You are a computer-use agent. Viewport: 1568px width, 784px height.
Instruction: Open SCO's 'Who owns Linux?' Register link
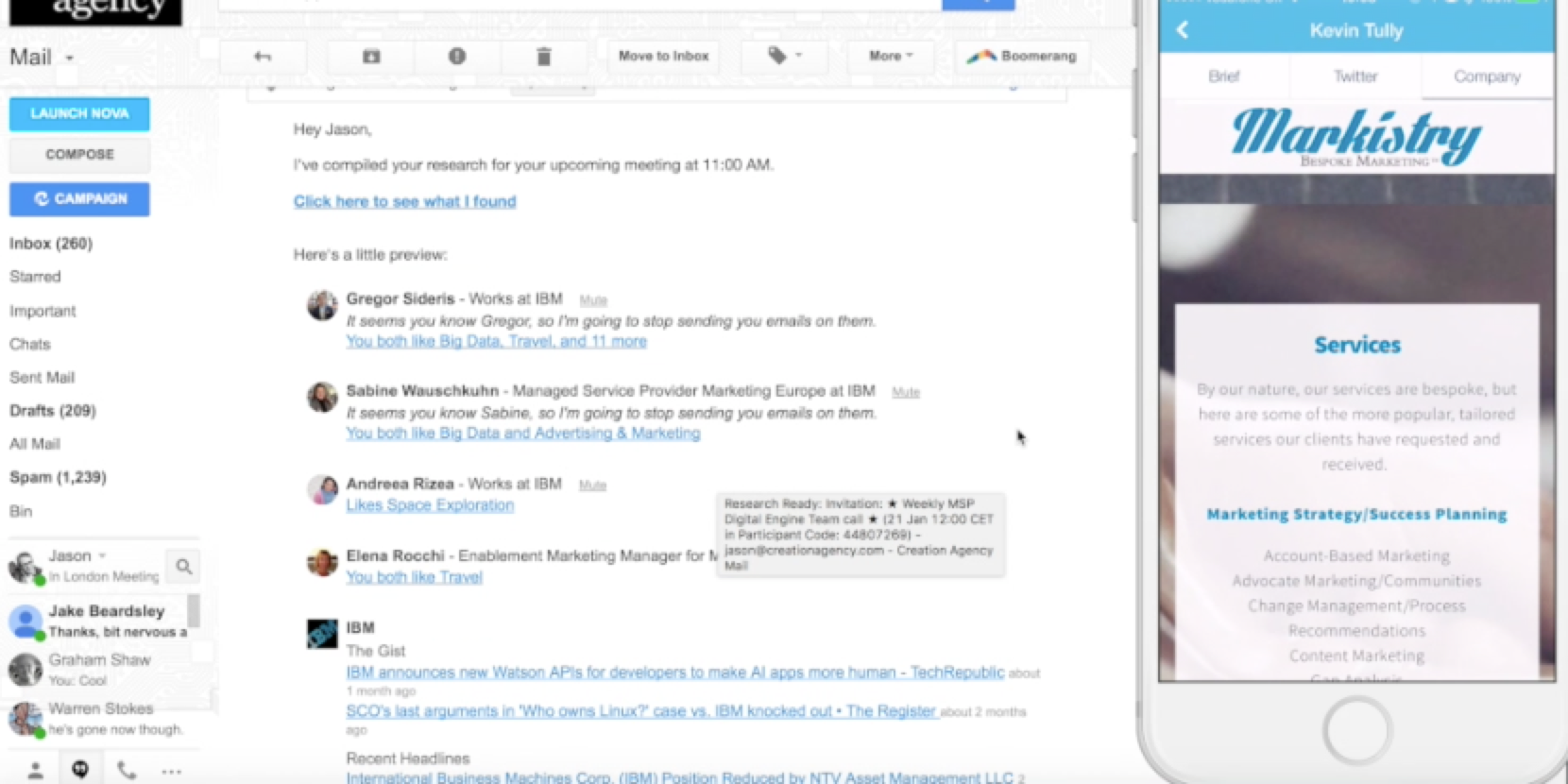(x=640, y=711)
